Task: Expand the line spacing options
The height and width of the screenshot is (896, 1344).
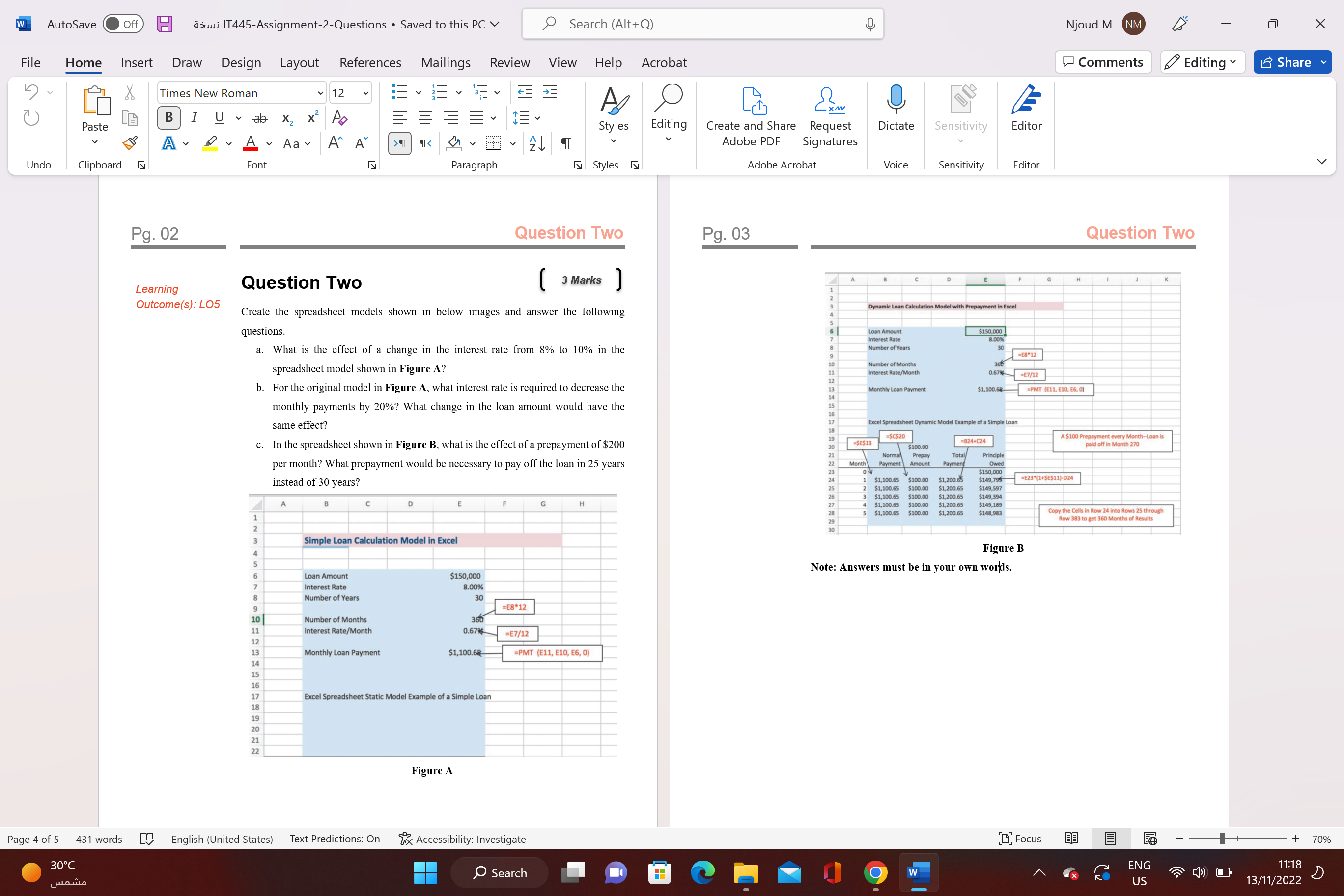Action: pos(537,118)
